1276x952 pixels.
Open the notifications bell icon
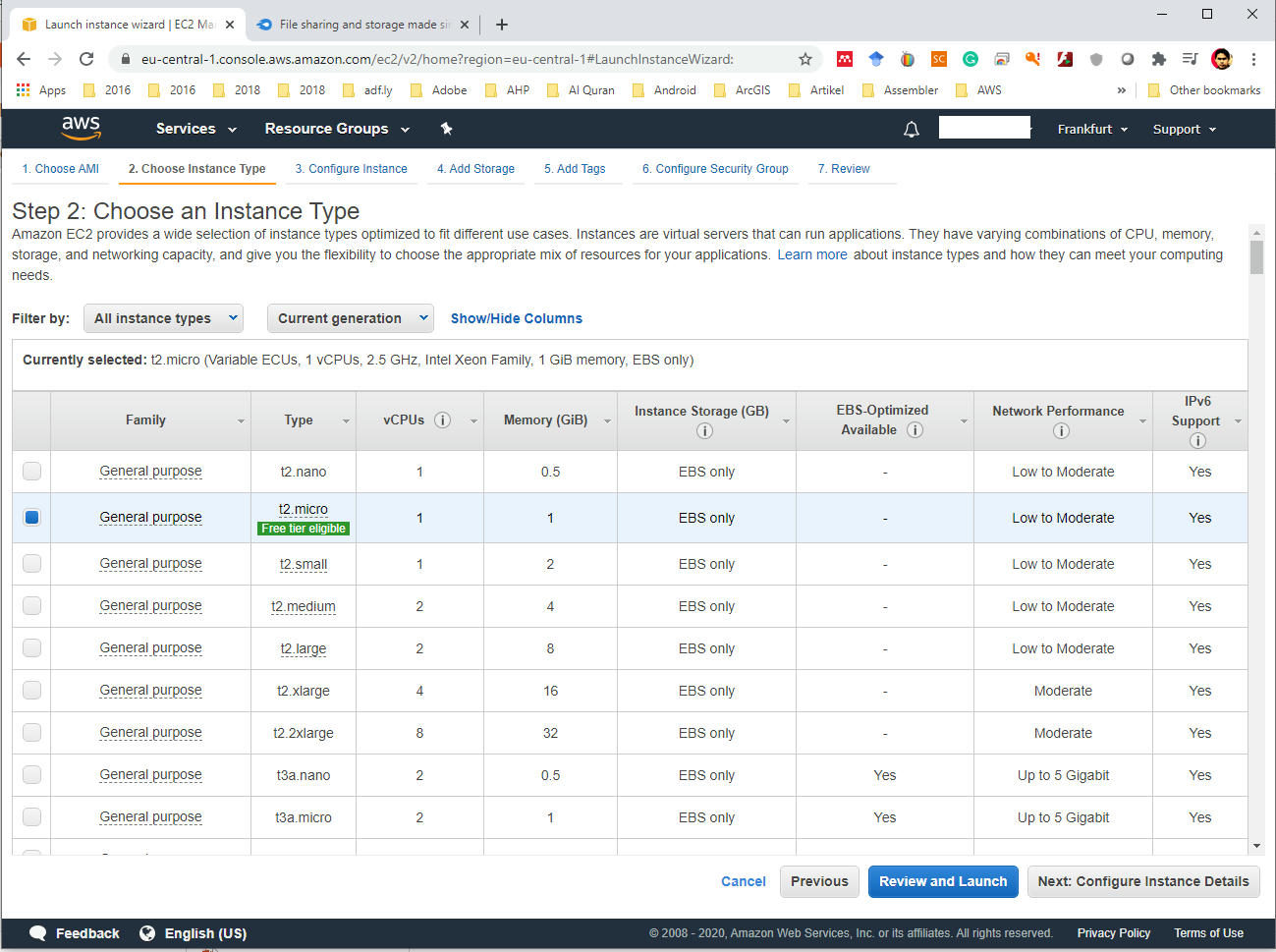(912, 129)
